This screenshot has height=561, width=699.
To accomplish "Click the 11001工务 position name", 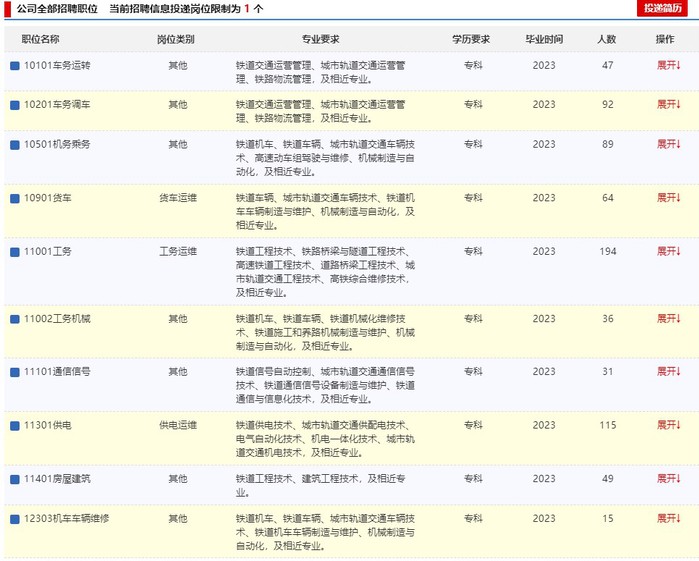I will point(48,252).
